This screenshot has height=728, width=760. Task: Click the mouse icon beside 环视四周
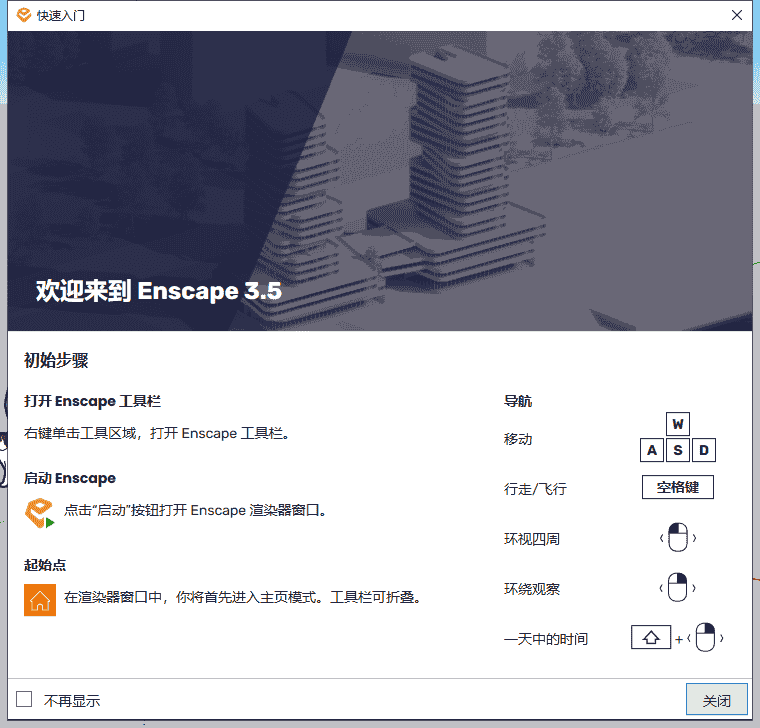(677, 539)
